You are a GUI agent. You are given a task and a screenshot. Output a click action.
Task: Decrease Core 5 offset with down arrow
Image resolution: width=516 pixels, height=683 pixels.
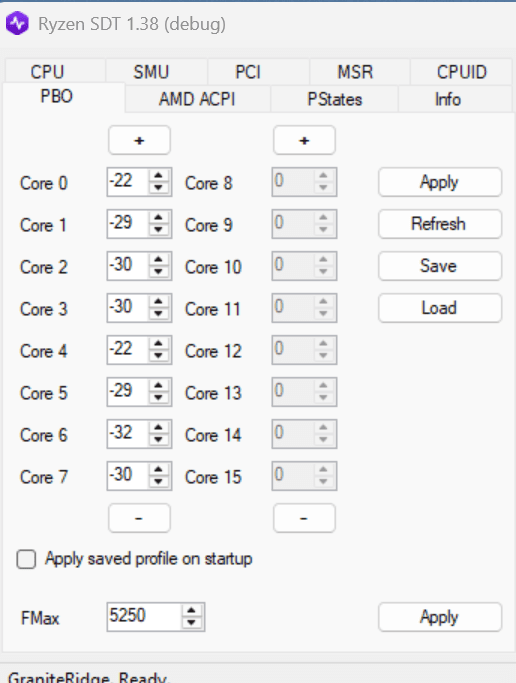[159, 398]
